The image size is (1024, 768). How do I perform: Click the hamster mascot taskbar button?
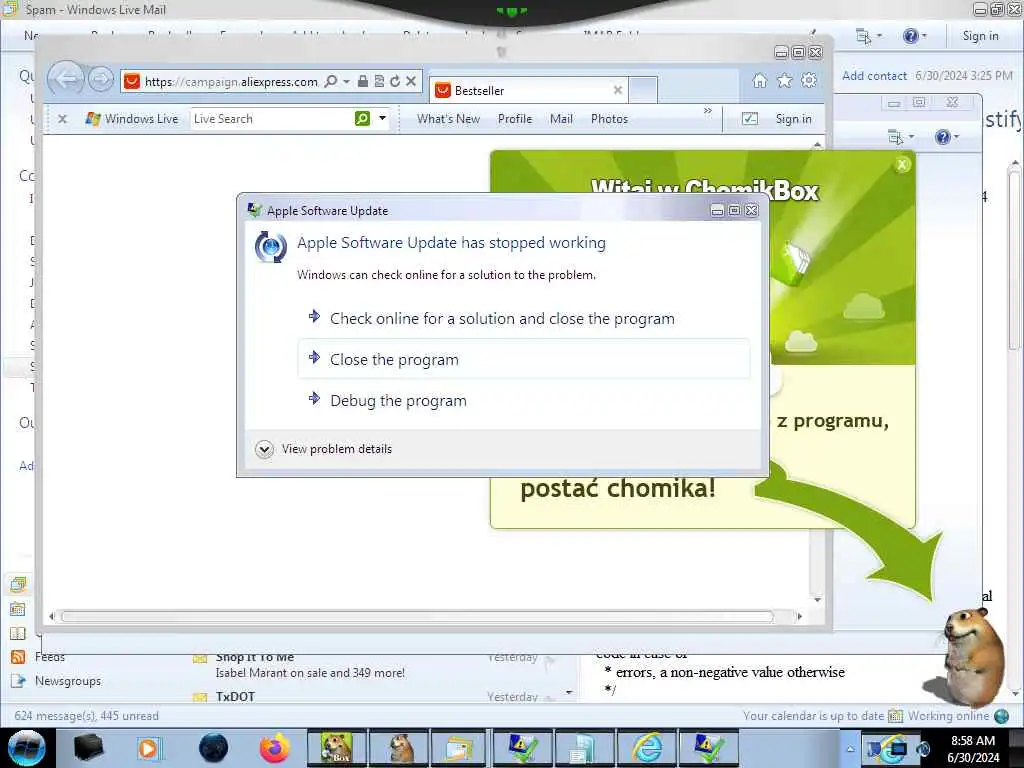click(399, 748)
